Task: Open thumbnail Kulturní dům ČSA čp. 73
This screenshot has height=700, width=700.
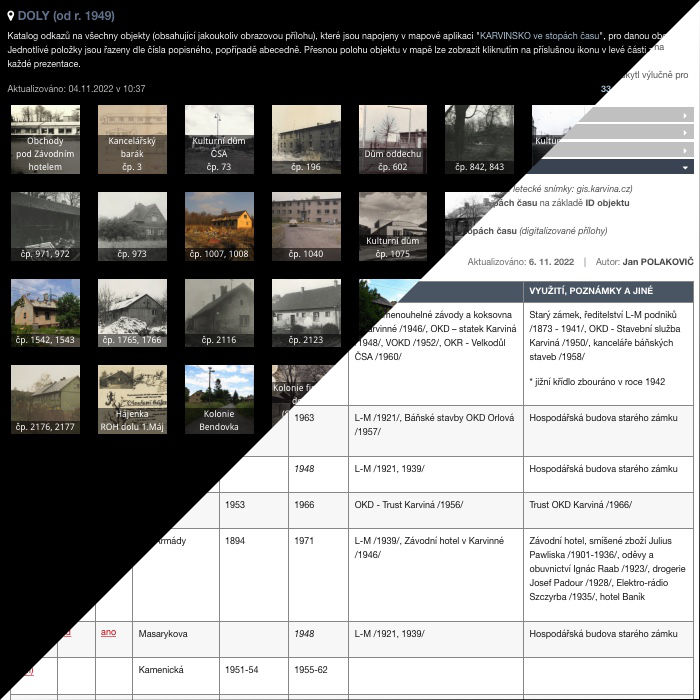Action: point(219,139)
